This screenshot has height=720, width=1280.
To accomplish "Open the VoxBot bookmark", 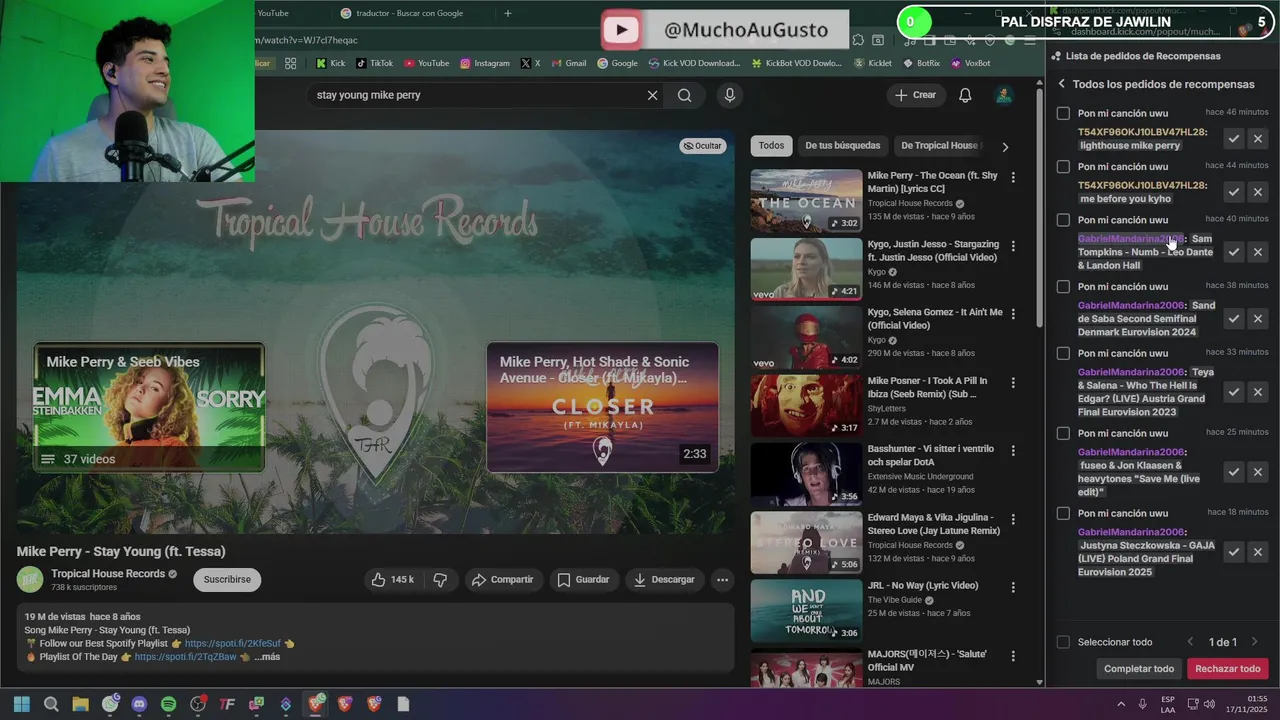I will (x=970, y=63).
